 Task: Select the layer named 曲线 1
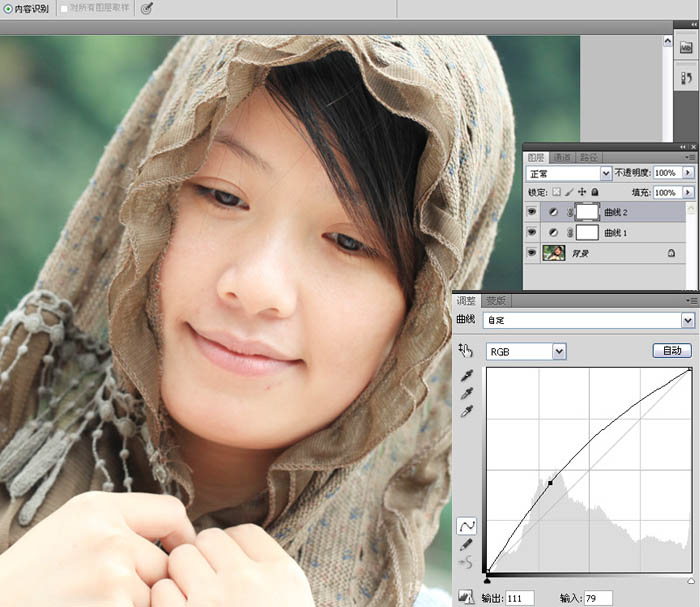(x=605, y=233)
